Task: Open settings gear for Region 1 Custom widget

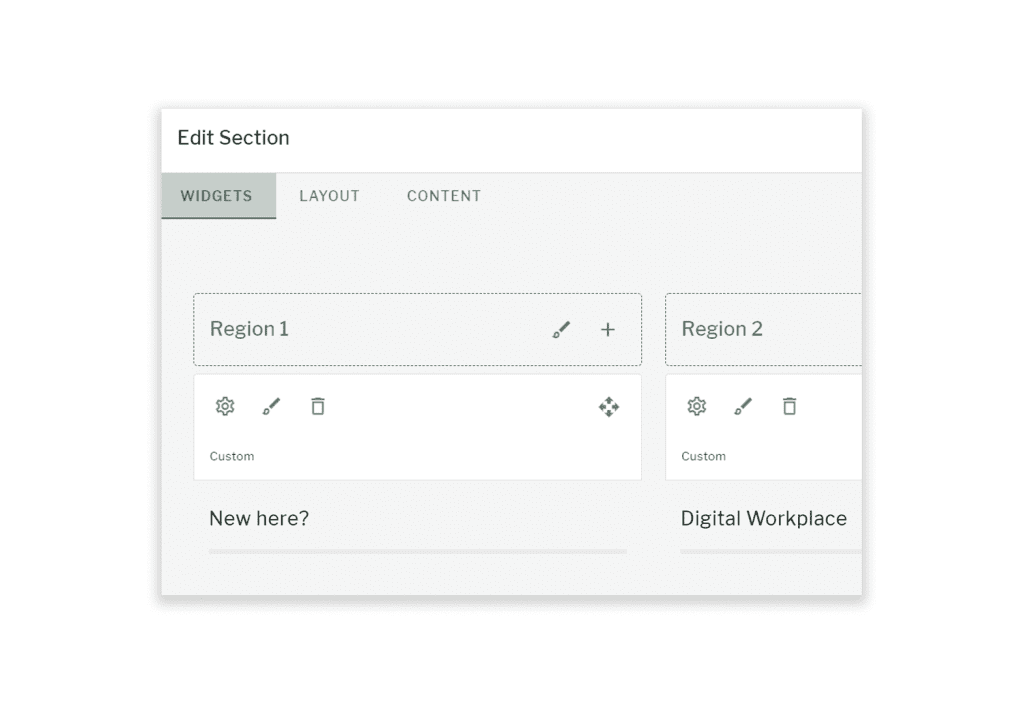Action: click(225, 406)
